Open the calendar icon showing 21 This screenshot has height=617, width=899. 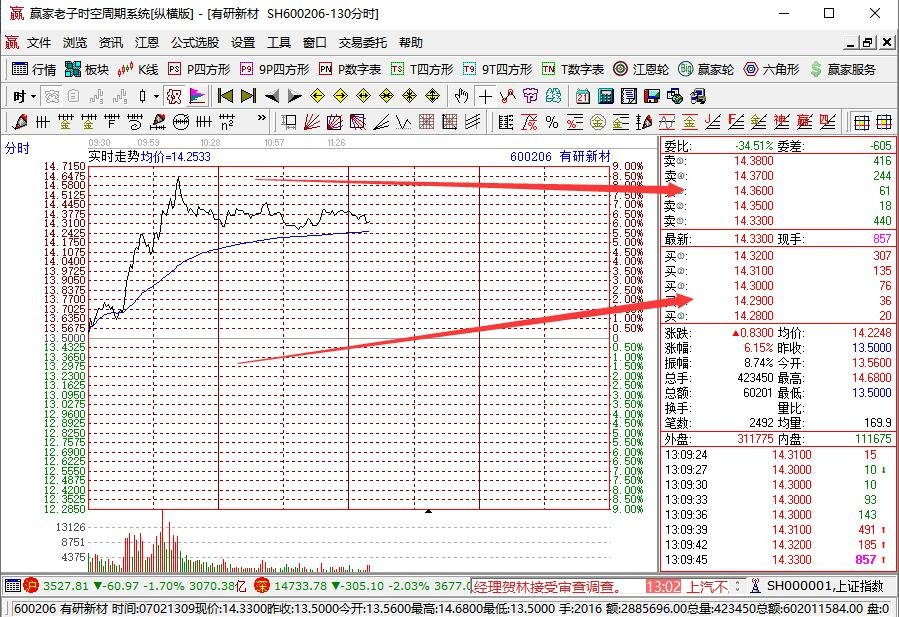(x=583, y=96)
